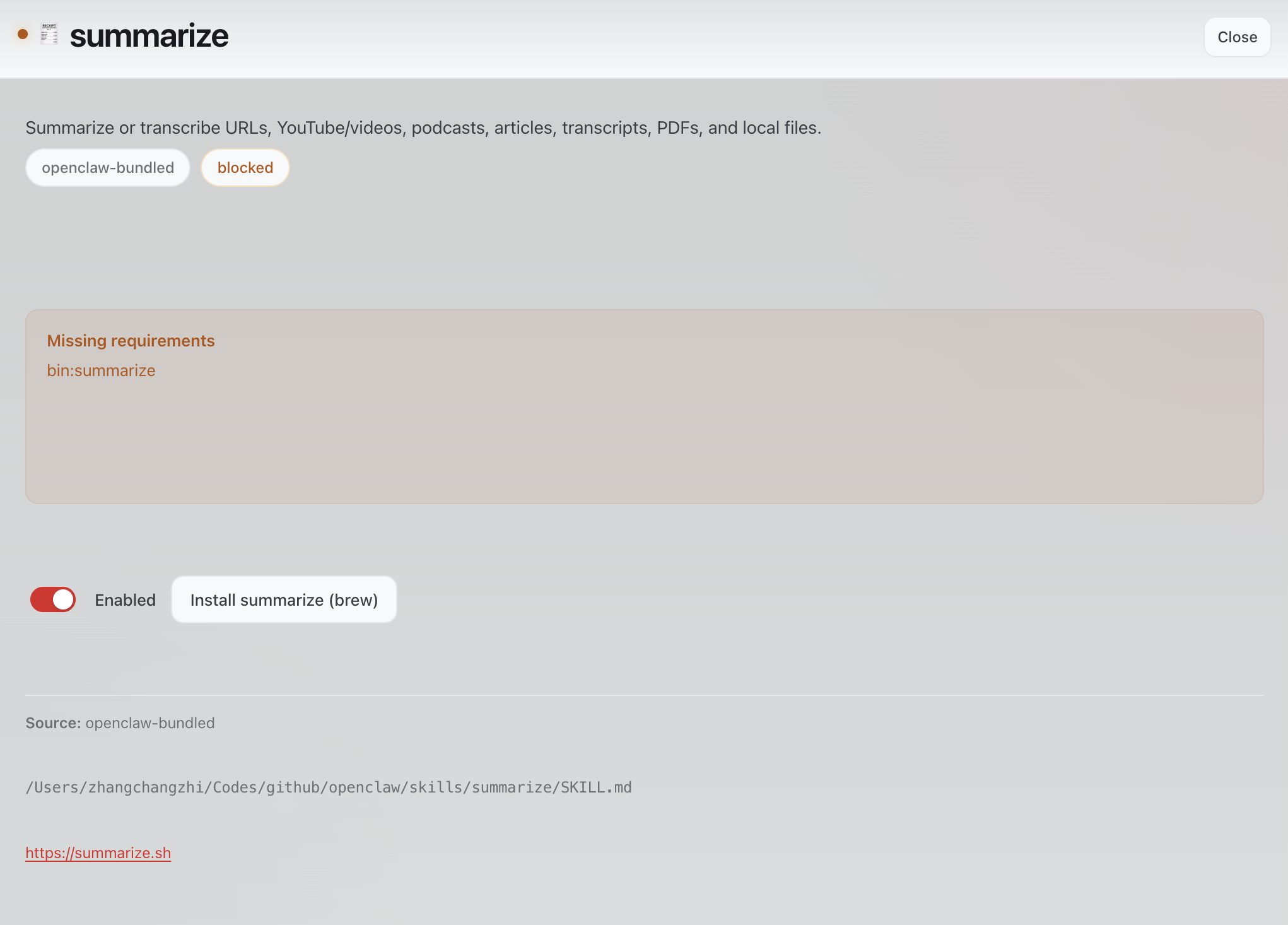The width and height of the screenshot is (1288, 925).
Task: Click the Enabled label text
Action: point(126,600)
